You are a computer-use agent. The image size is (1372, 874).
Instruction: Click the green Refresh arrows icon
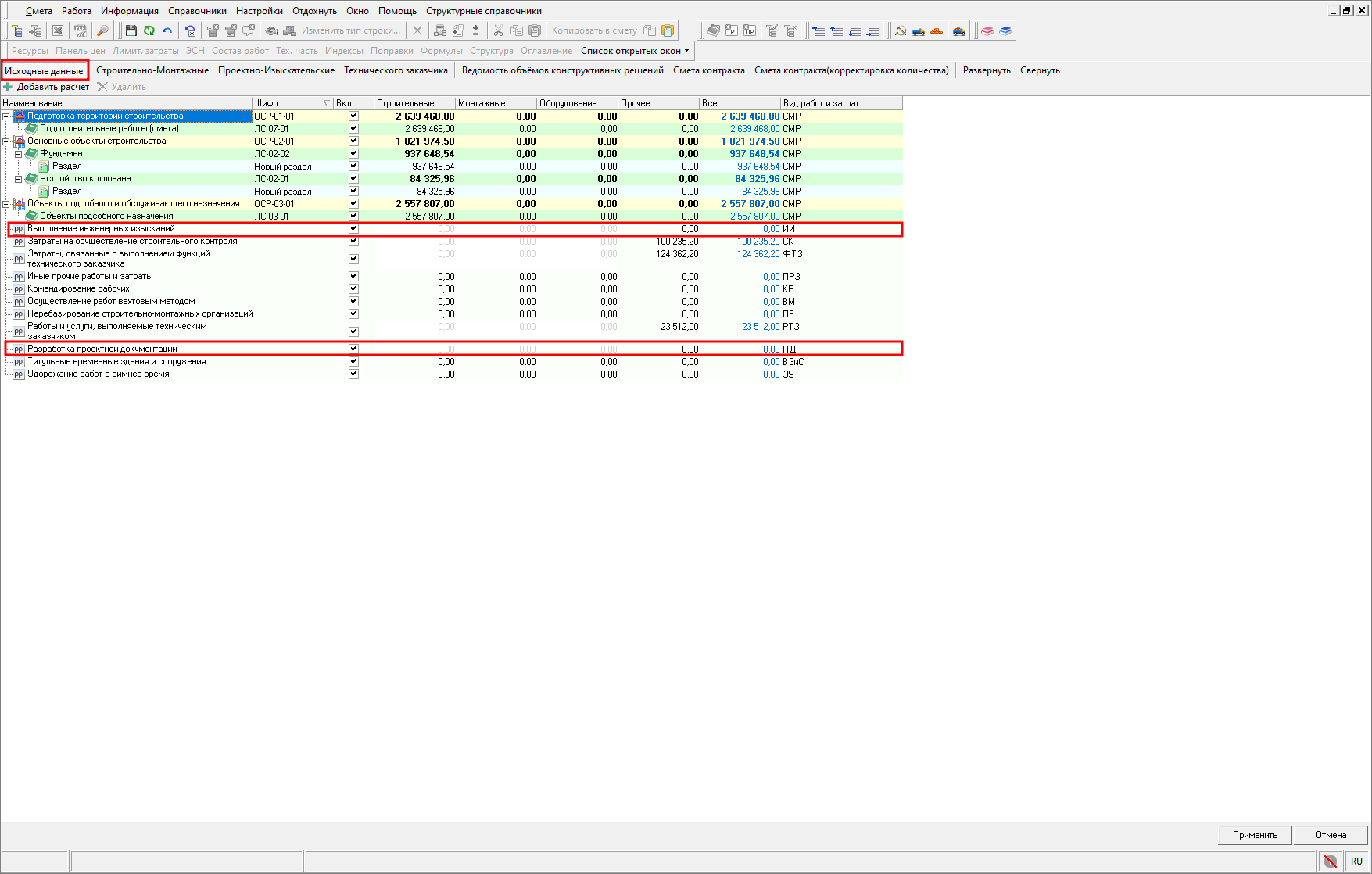coord(149,30)
